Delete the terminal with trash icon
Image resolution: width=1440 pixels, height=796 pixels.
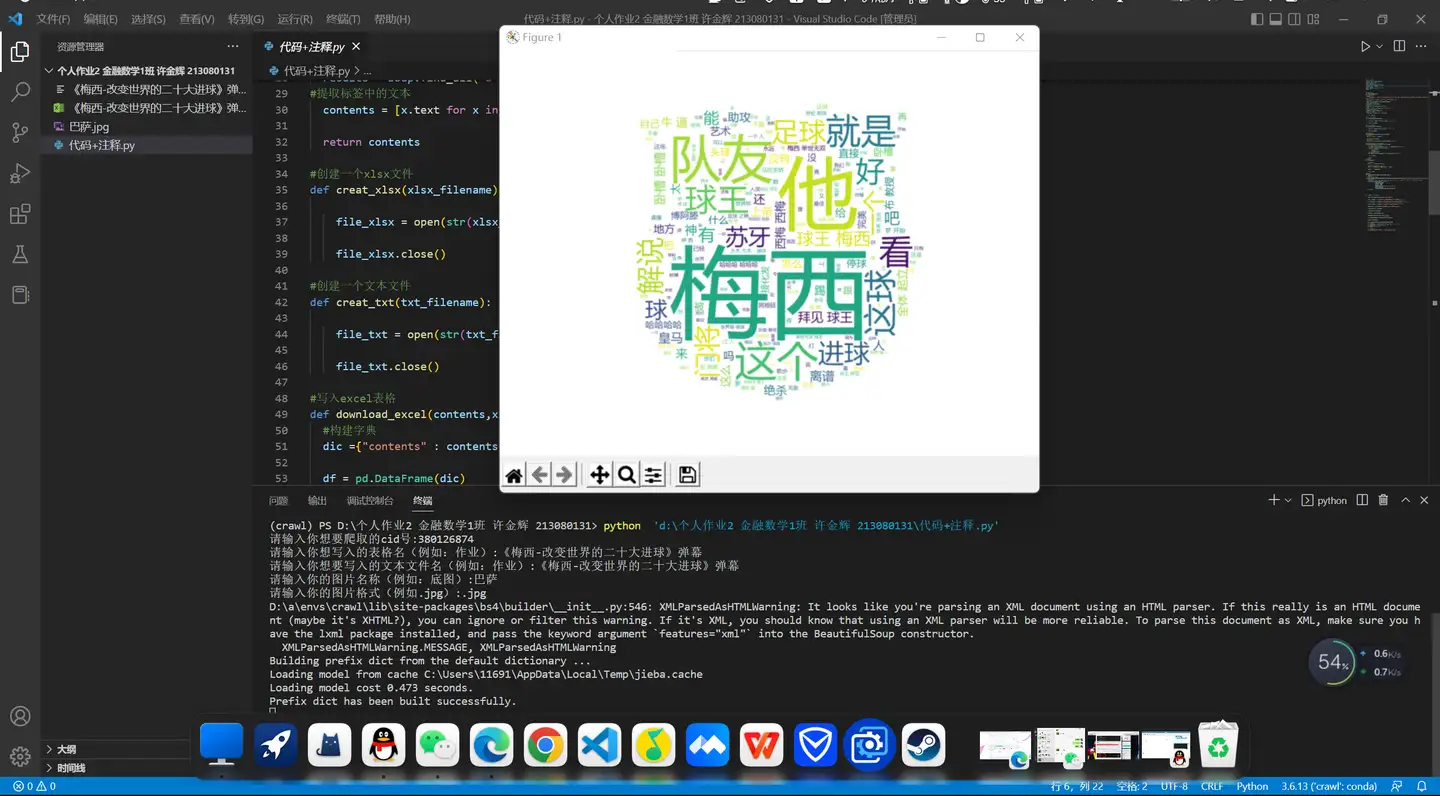[x=1383, y=500]
